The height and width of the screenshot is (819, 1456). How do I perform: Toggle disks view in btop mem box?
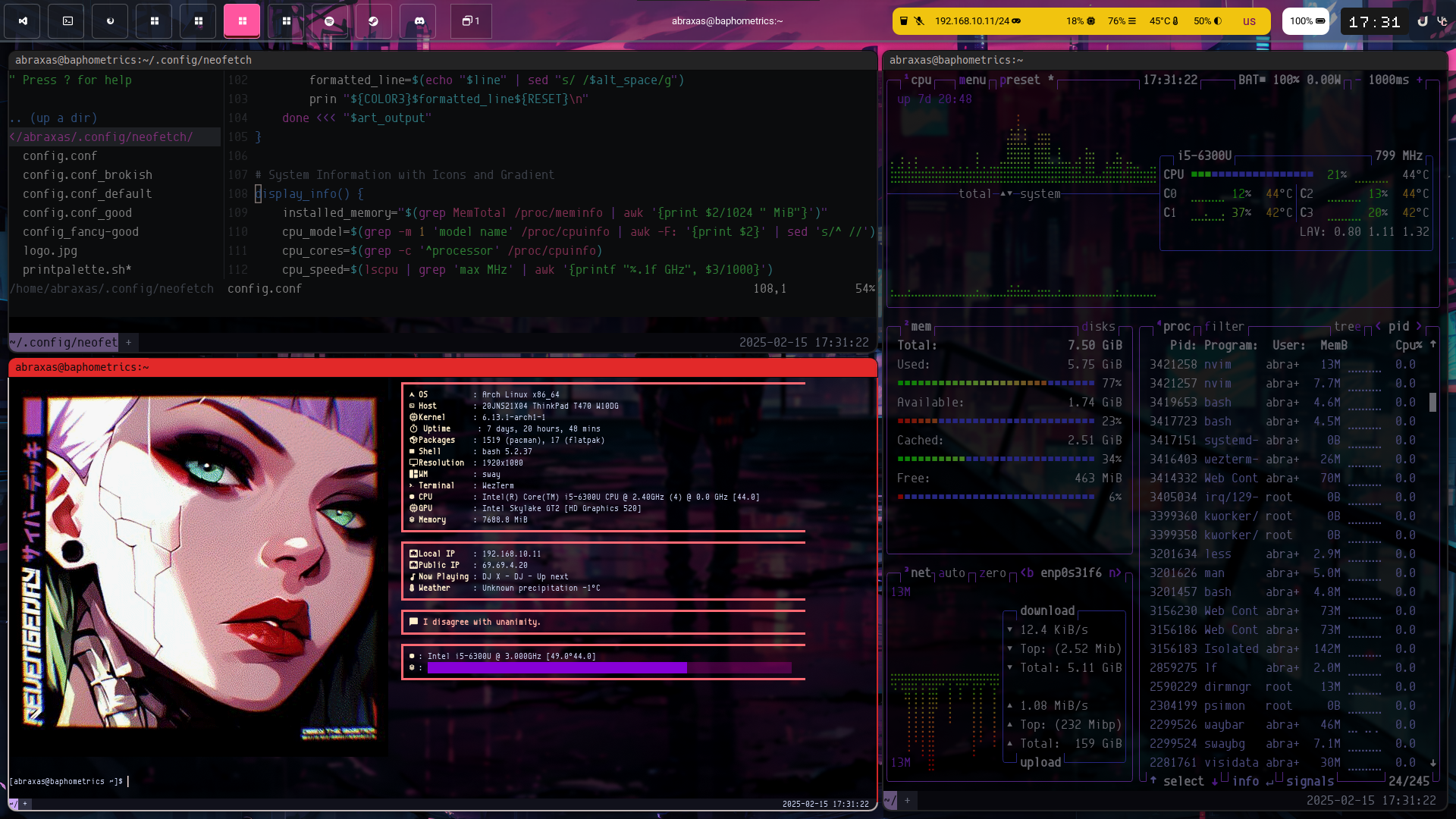[1098, 327]
